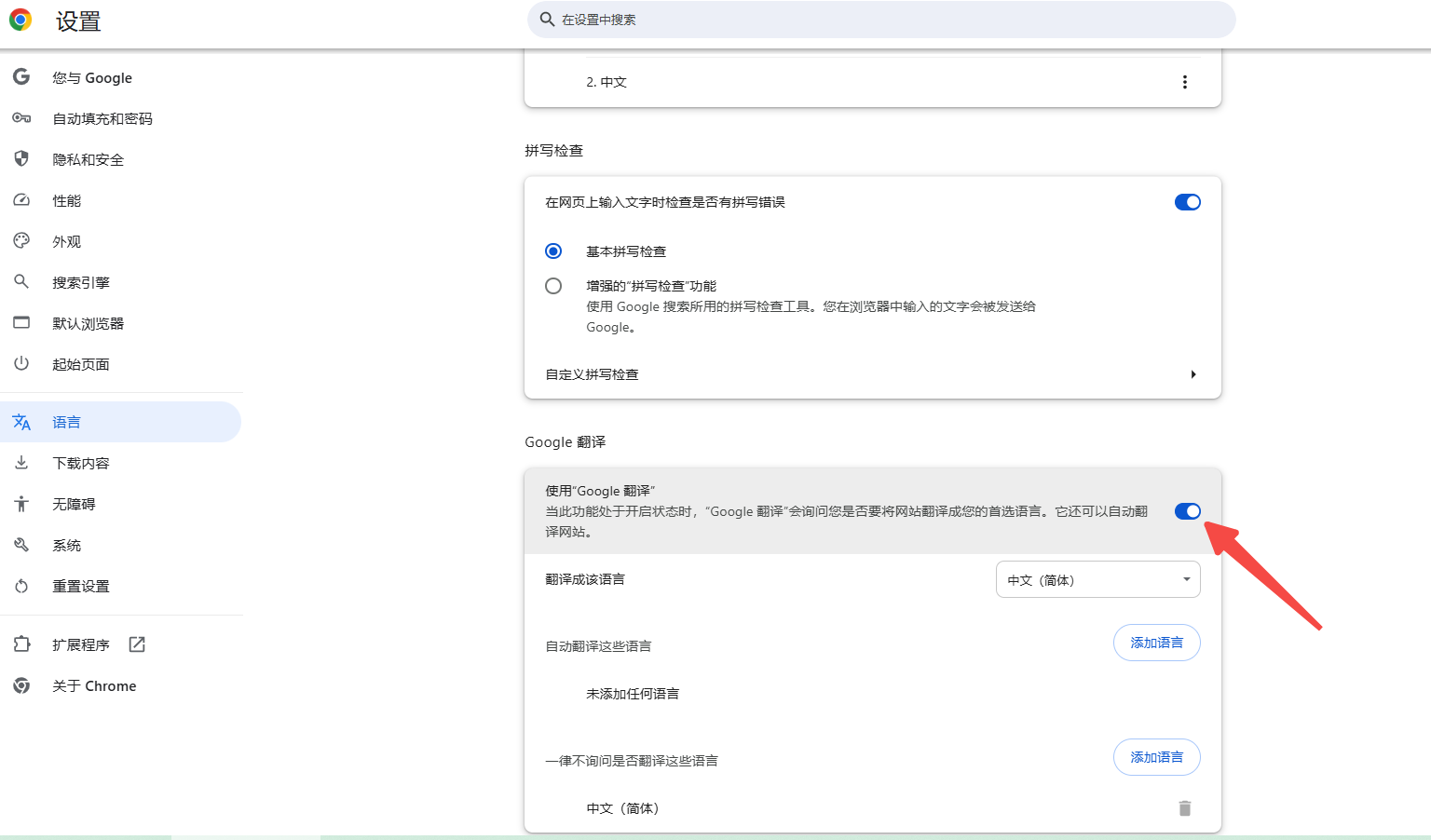Screen dimensions: 1431x840
Task: Click the wrench icon for 系统
Action: 21,545
